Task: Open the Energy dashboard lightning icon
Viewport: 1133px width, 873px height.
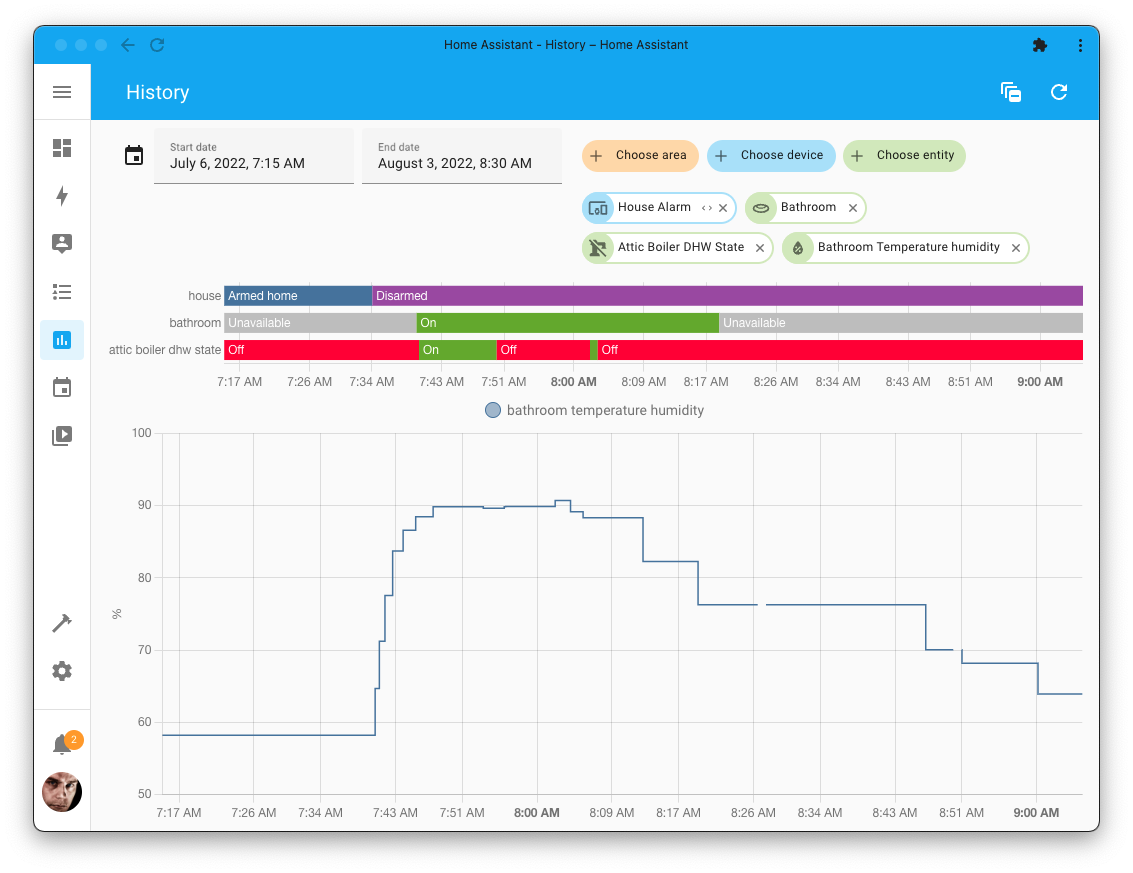Action: pyautogui.click(x=62, y=196)
